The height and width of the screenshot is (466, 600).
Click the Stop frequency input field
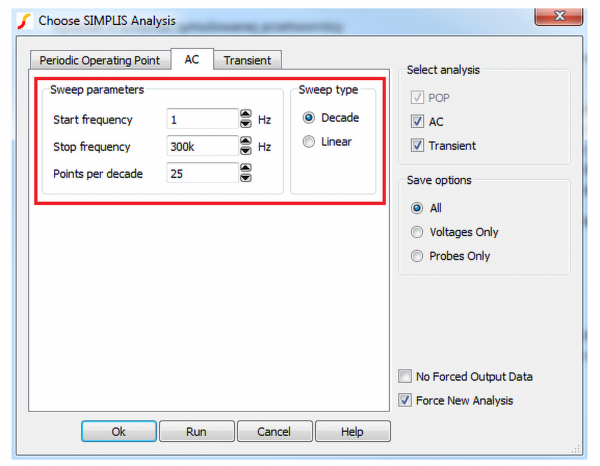point(202,147)
